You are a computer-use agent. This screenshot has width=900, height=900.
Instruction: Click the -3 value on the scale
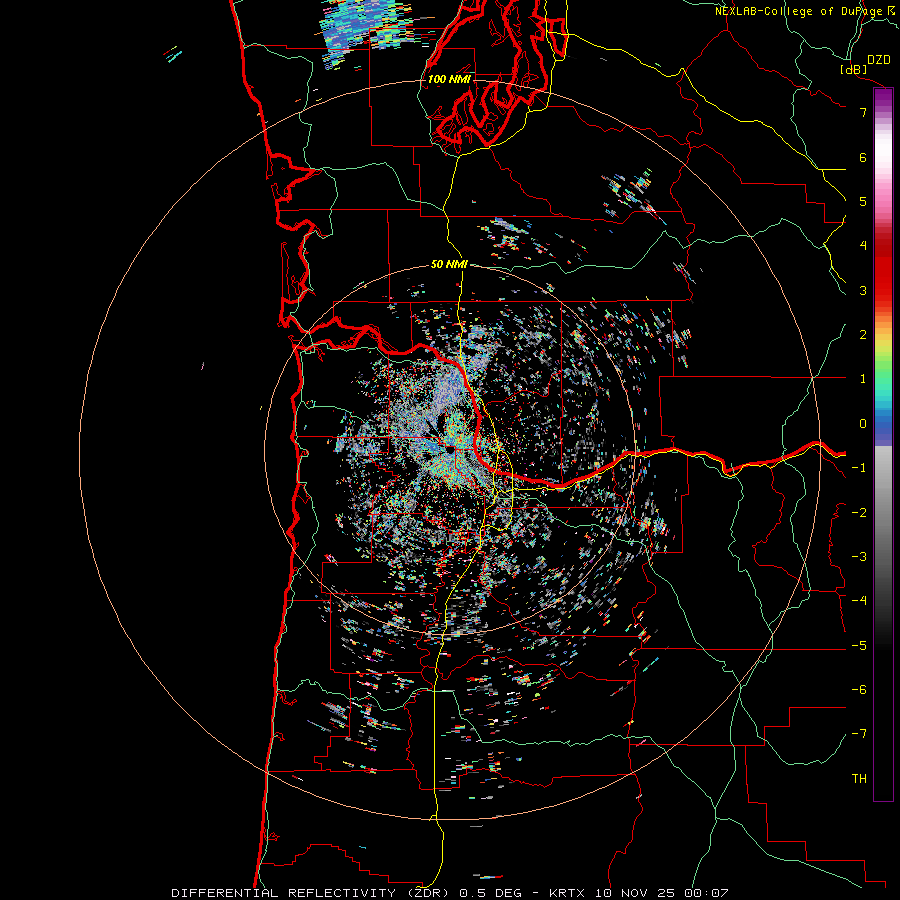(x=859, y=557)
